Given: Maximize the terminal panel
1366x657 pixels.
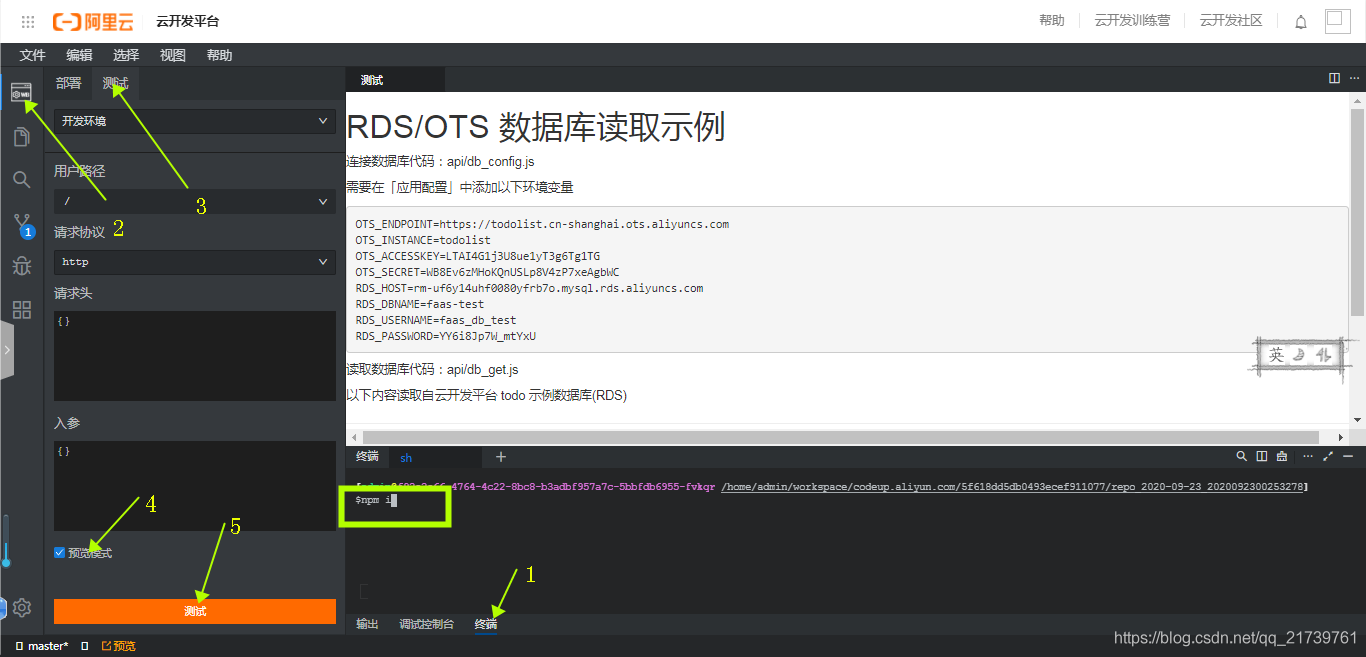Looking at the screenshot, I should click(1329, 456).
